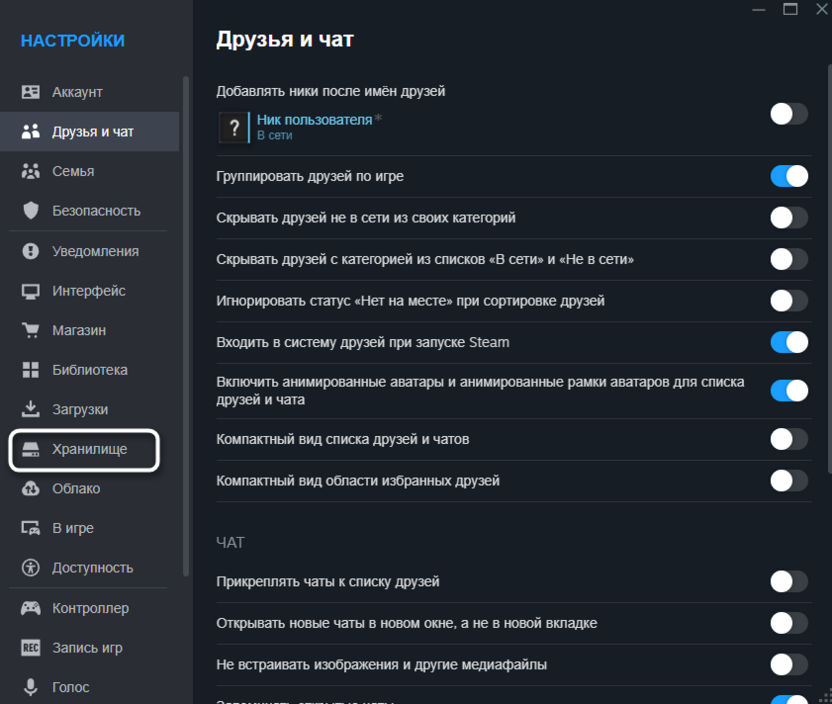This screenshot has width=832, height=704.
Task: Click the В игре overlay icon
Action: click(30, 528)
